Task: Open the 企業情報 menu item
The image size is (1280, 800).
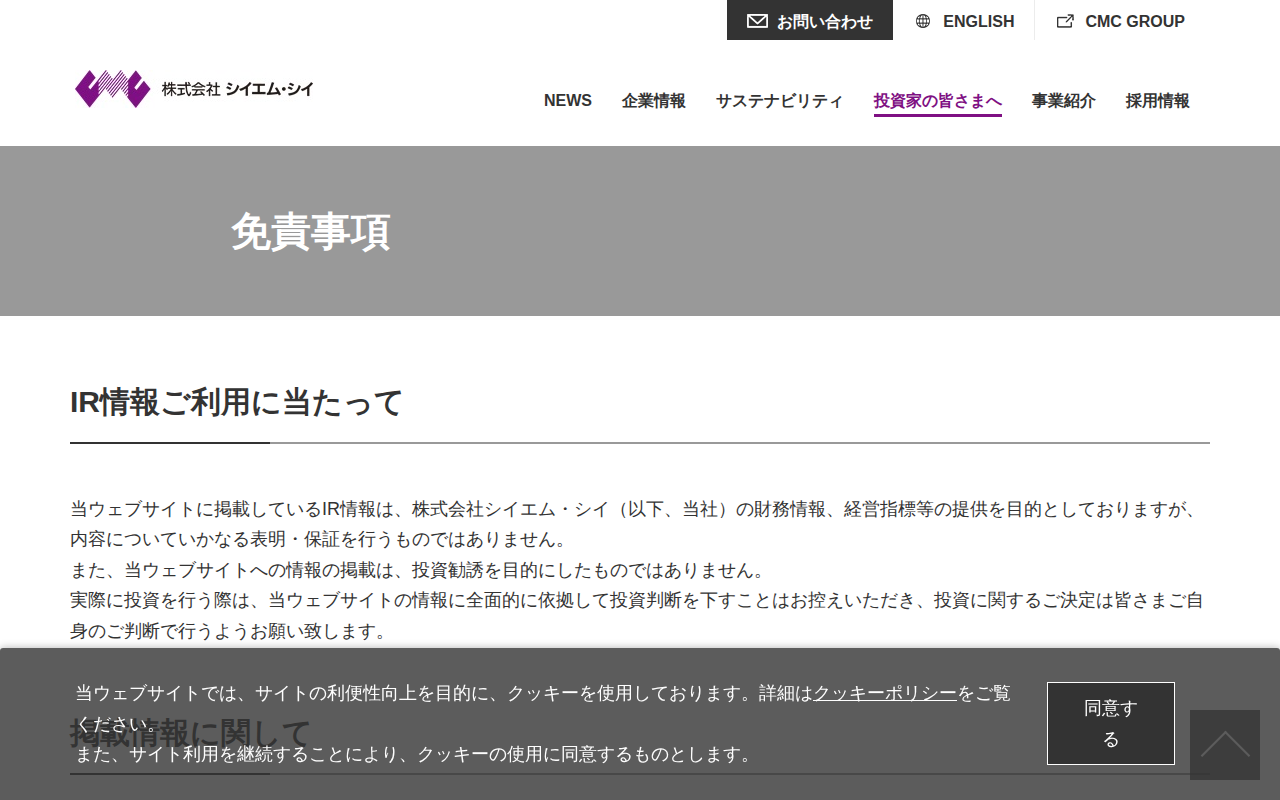Action: (x=654, y=100)
